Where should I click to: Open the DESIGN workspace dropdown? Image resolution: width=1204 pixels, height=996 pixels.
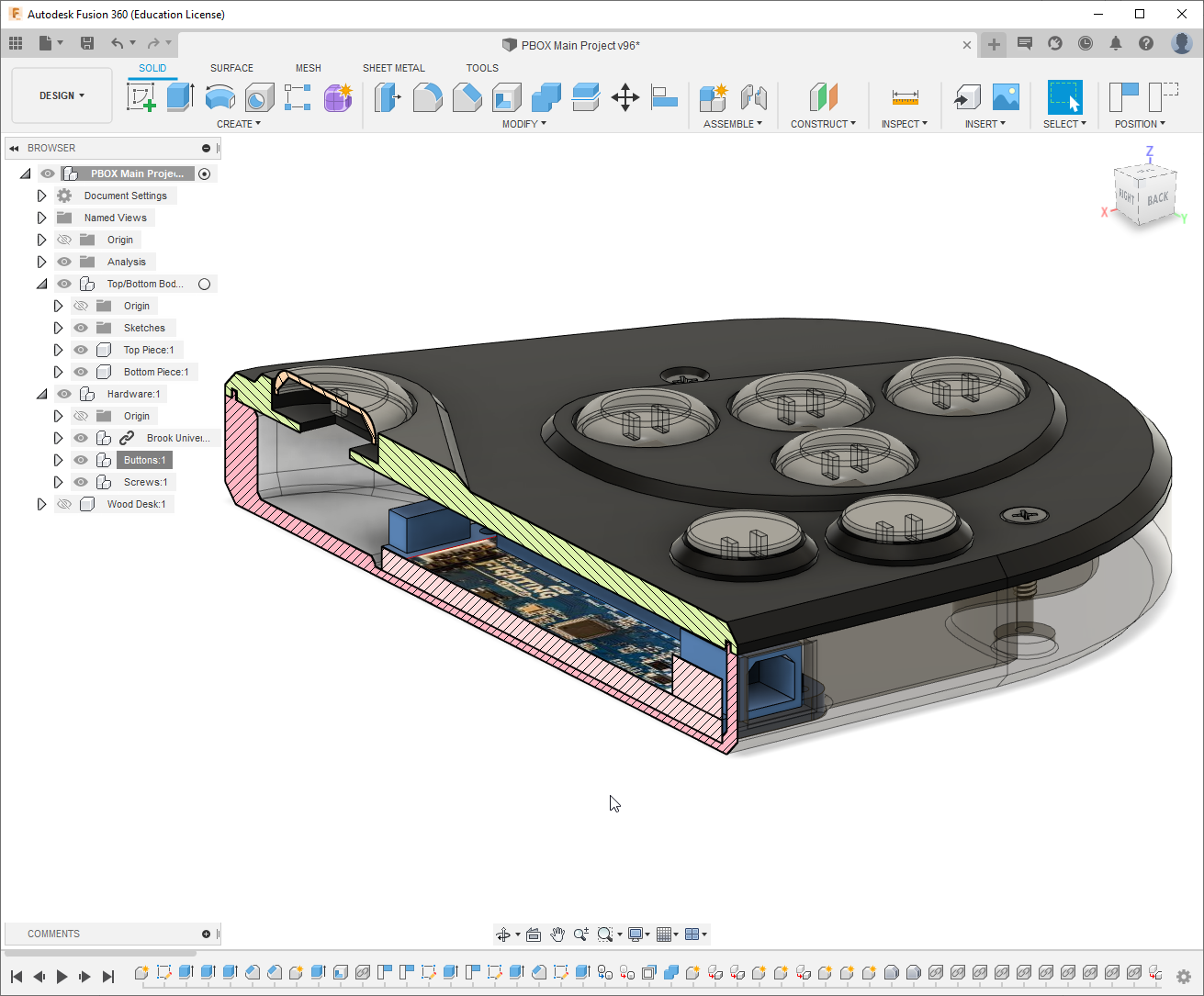click(61, 95)
